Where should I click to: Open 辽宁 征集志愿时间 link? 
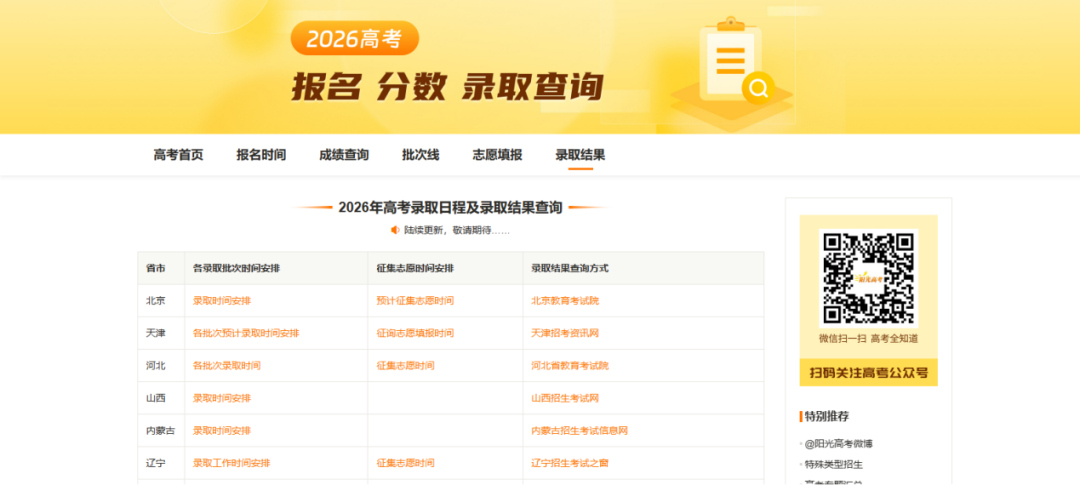point(406,463)
